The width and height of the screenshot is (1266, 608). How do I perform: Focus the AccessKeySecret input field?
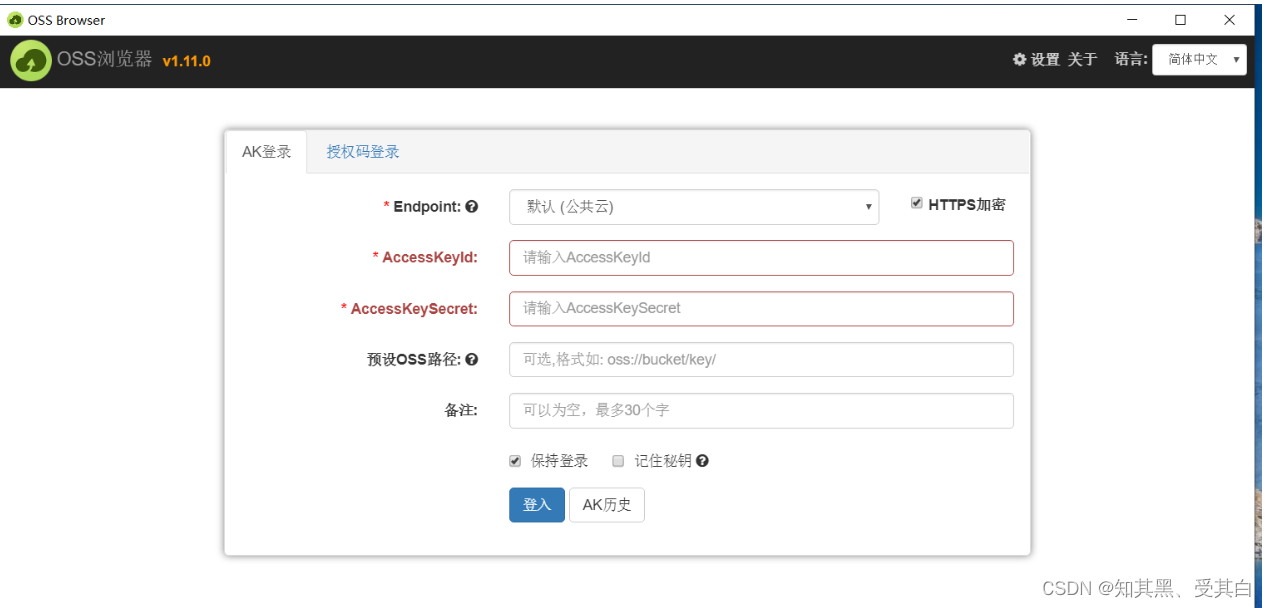pos(761,309)
